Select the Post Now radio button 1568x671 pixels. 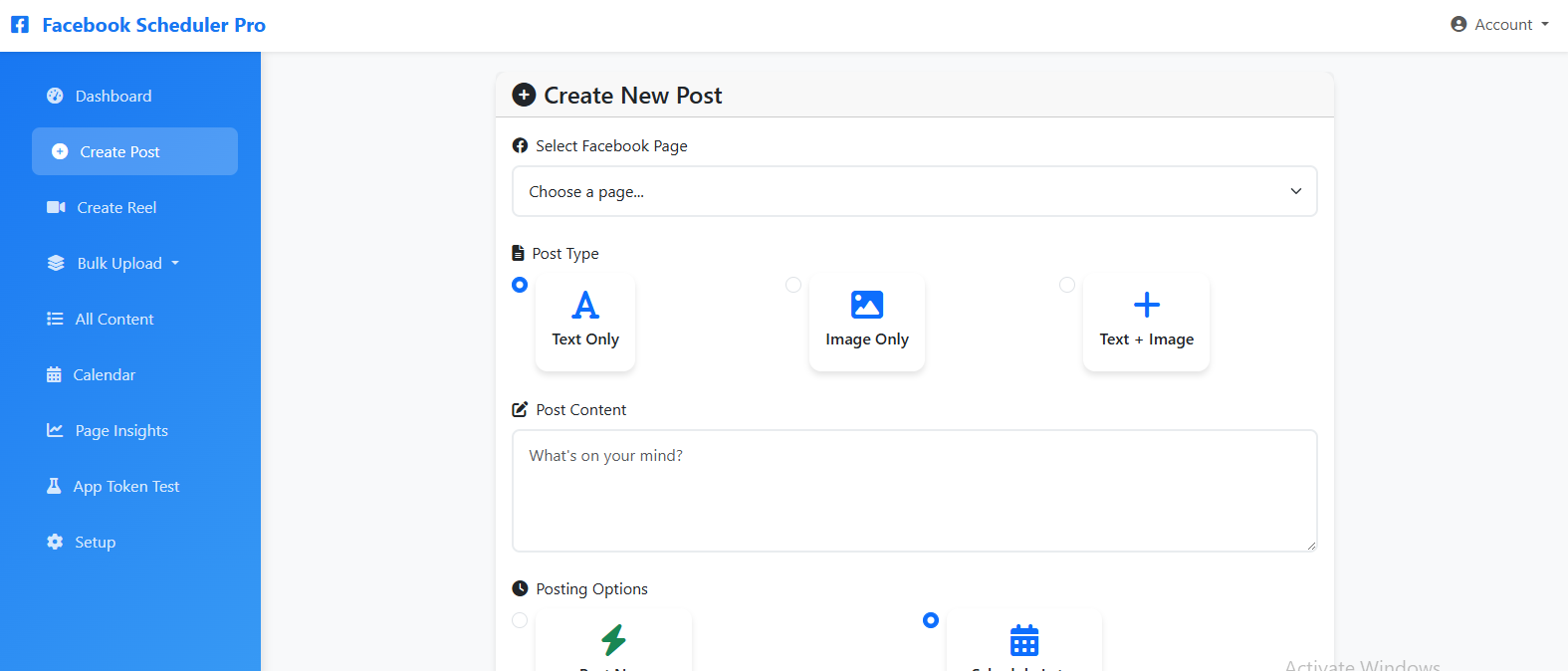(x=520, y=620)
